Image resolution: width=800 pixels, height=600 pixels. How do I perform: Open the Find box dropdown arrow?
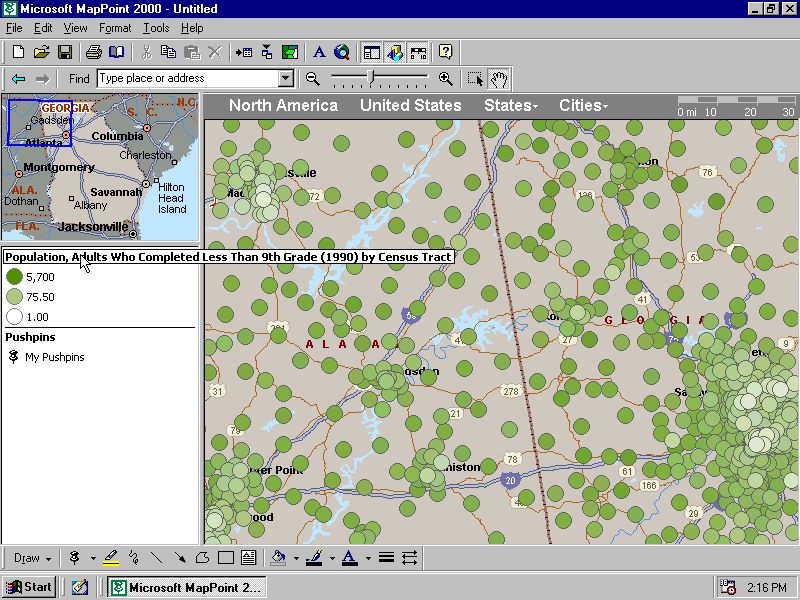[286, 78]
